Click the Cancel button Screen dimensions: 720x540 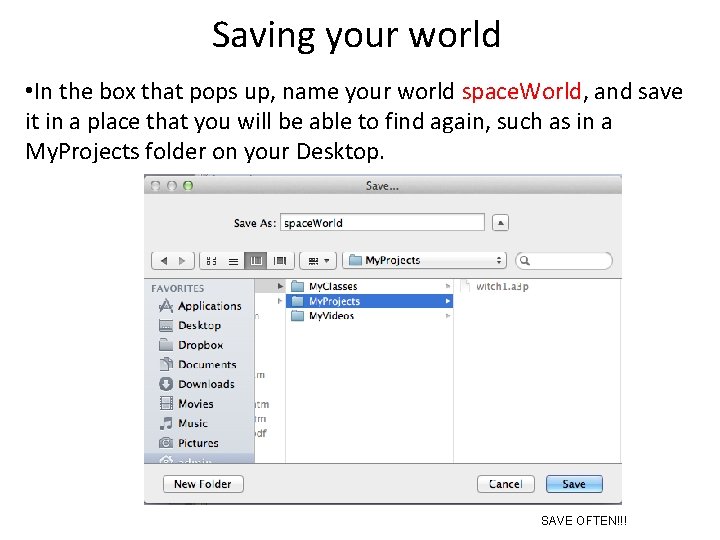(506, 484)
